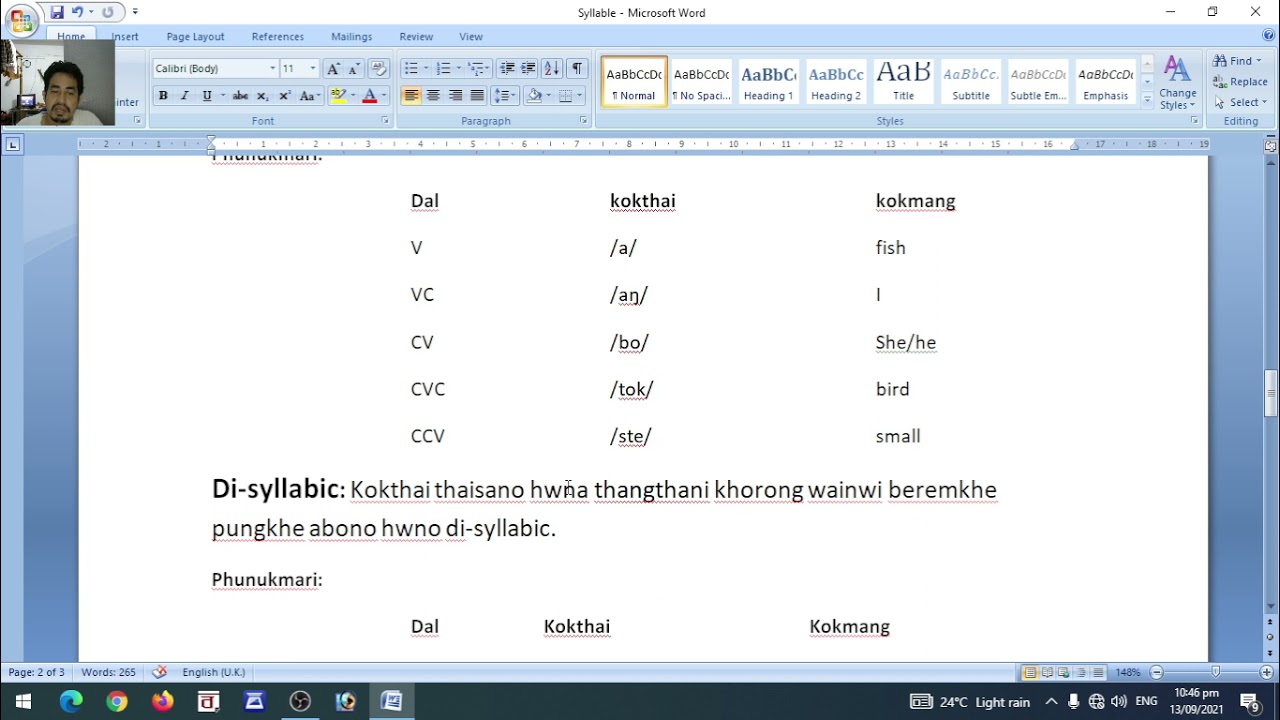
Task: Open font size dropdown
Action: (313, 68)
